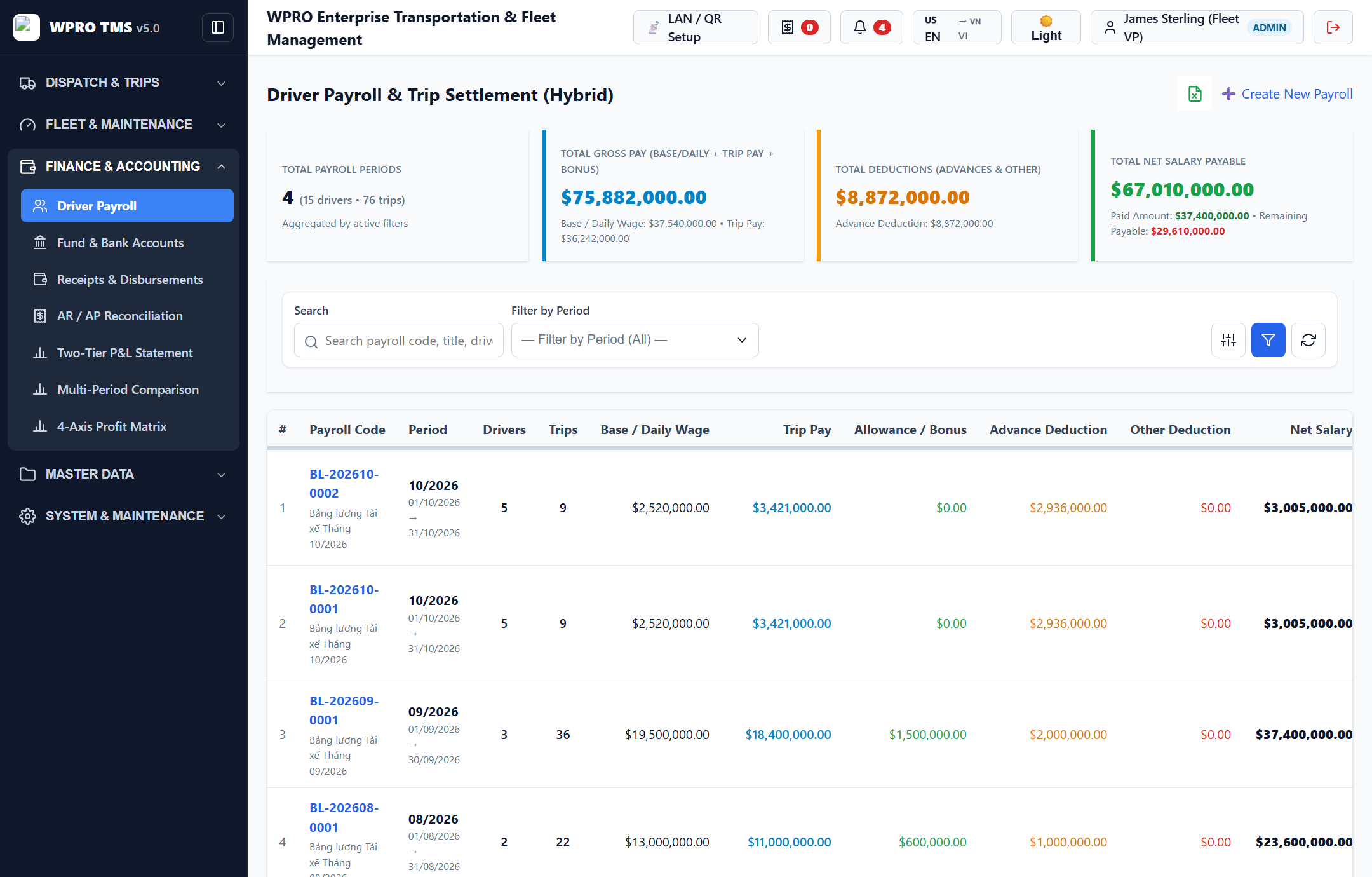The image size is (1372, 877).
Task: Expand Master Data menu
Action: click(x=123, y=474)
